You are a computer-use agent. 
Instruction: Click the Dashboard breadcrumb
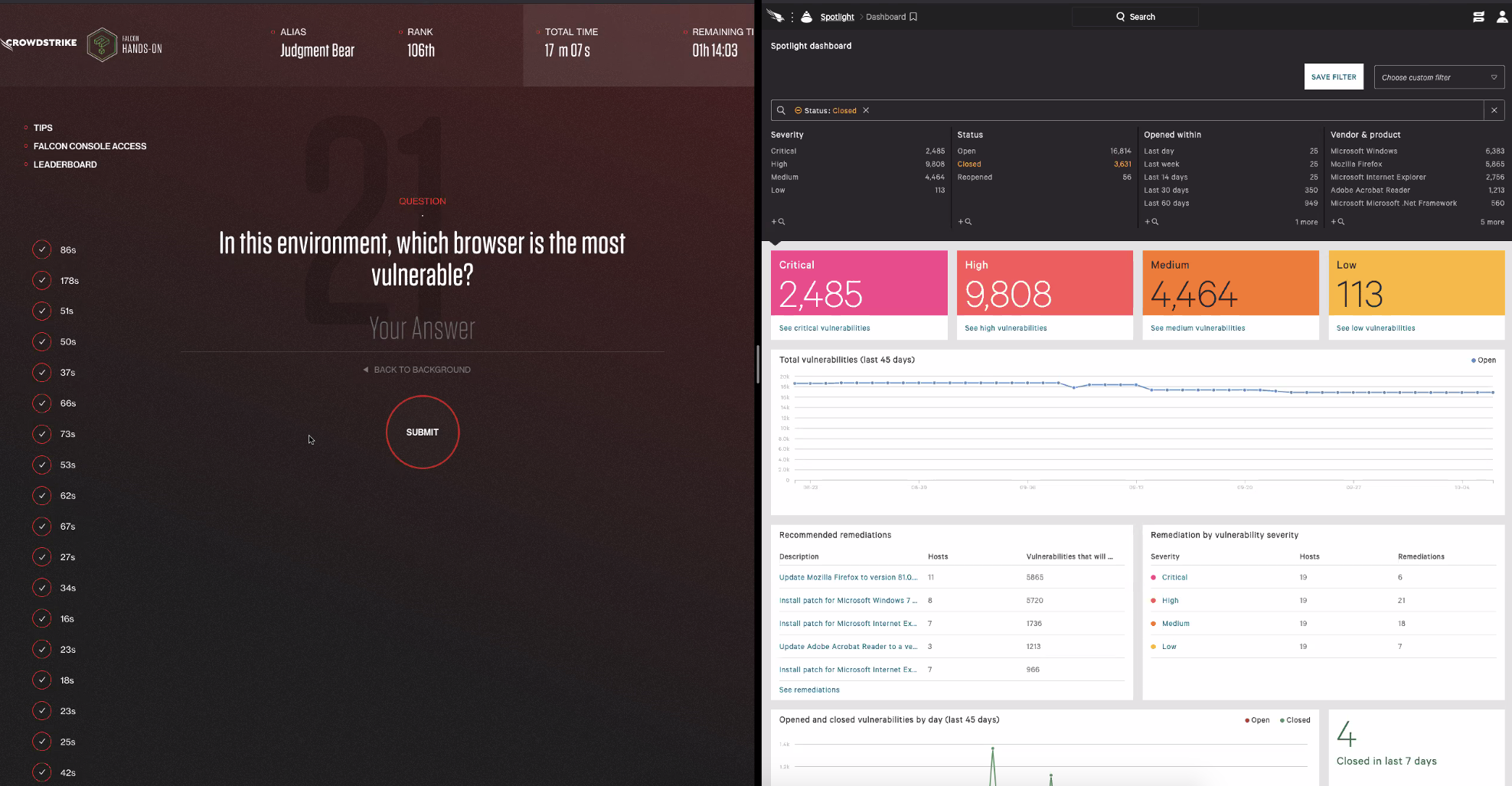click(886, 17)
